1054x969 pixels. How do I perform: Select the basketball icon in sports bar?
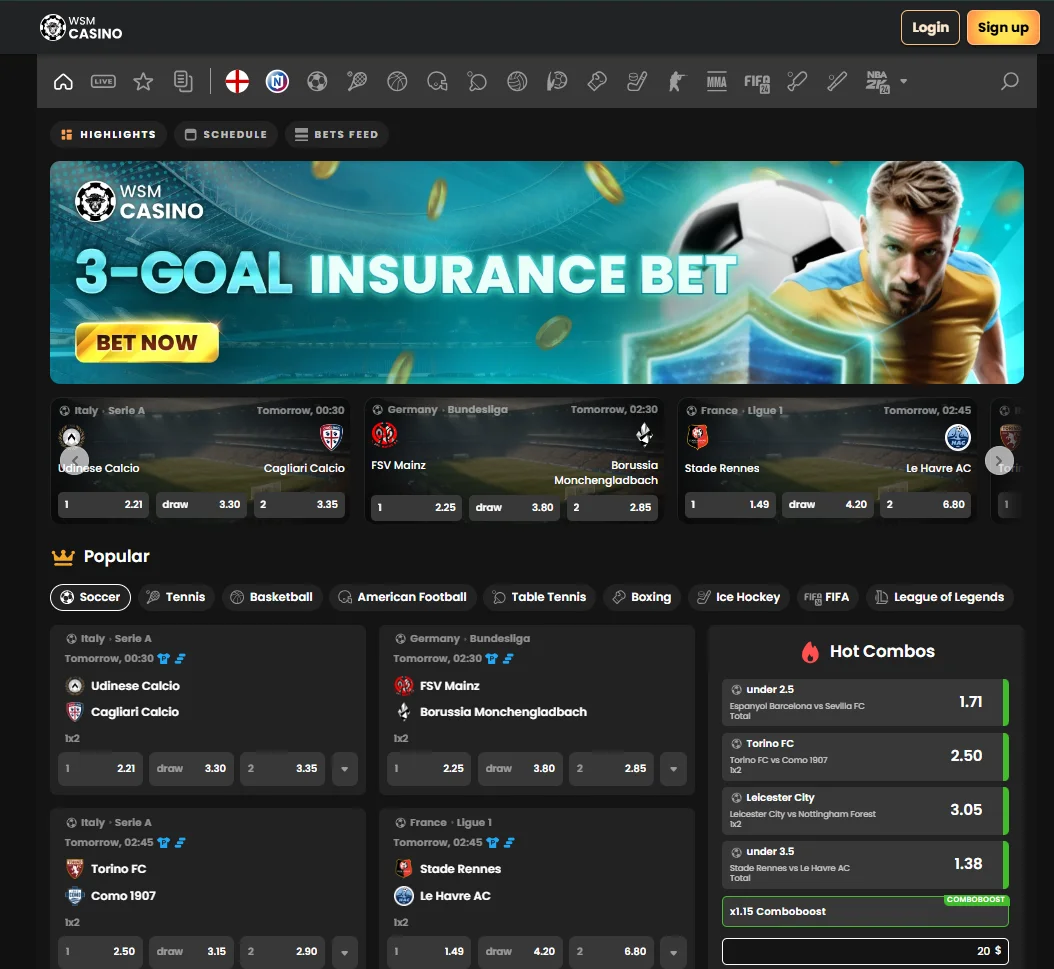coord(397,82)
